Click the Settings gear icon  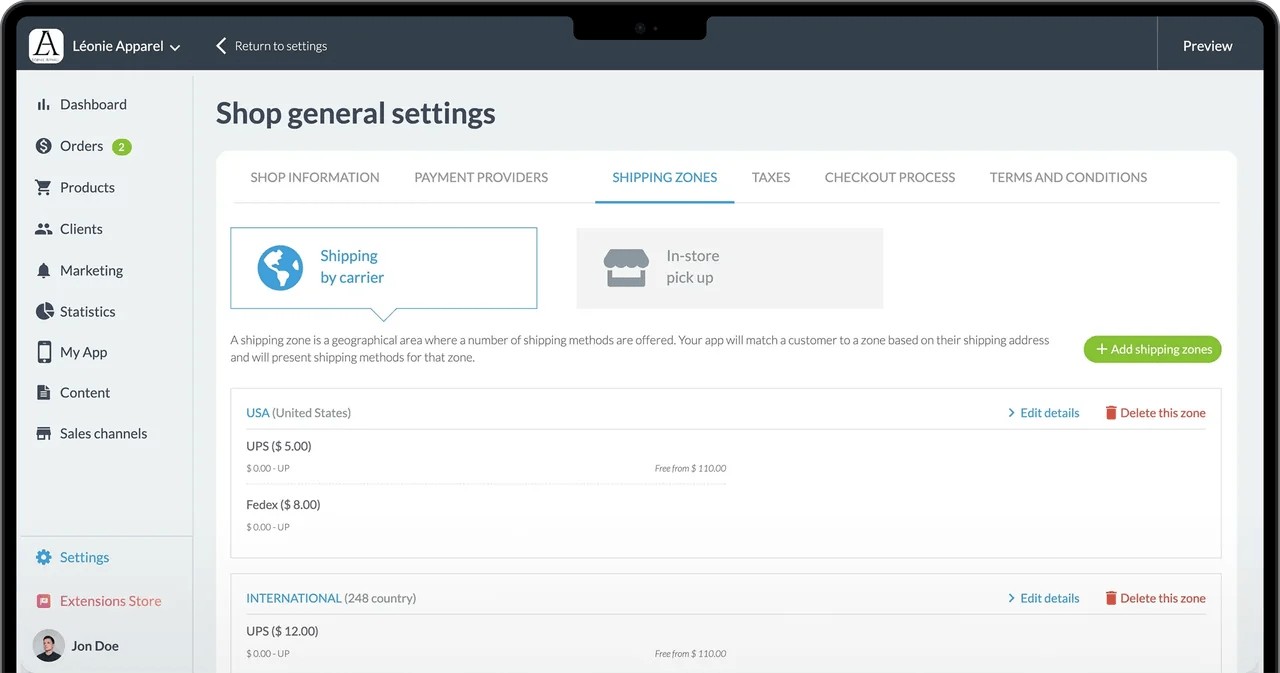tap(43, 558)
